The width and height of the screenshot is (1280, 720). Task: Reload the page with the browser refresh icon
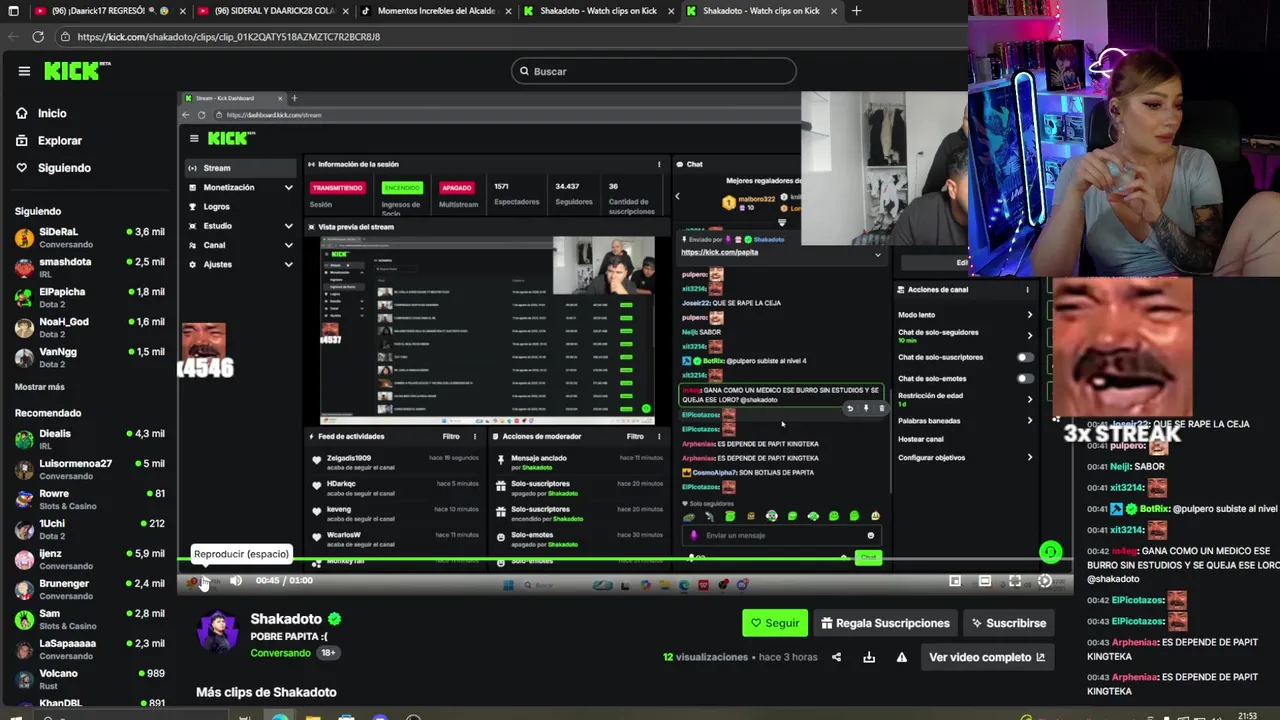click(x=38, y=36)
